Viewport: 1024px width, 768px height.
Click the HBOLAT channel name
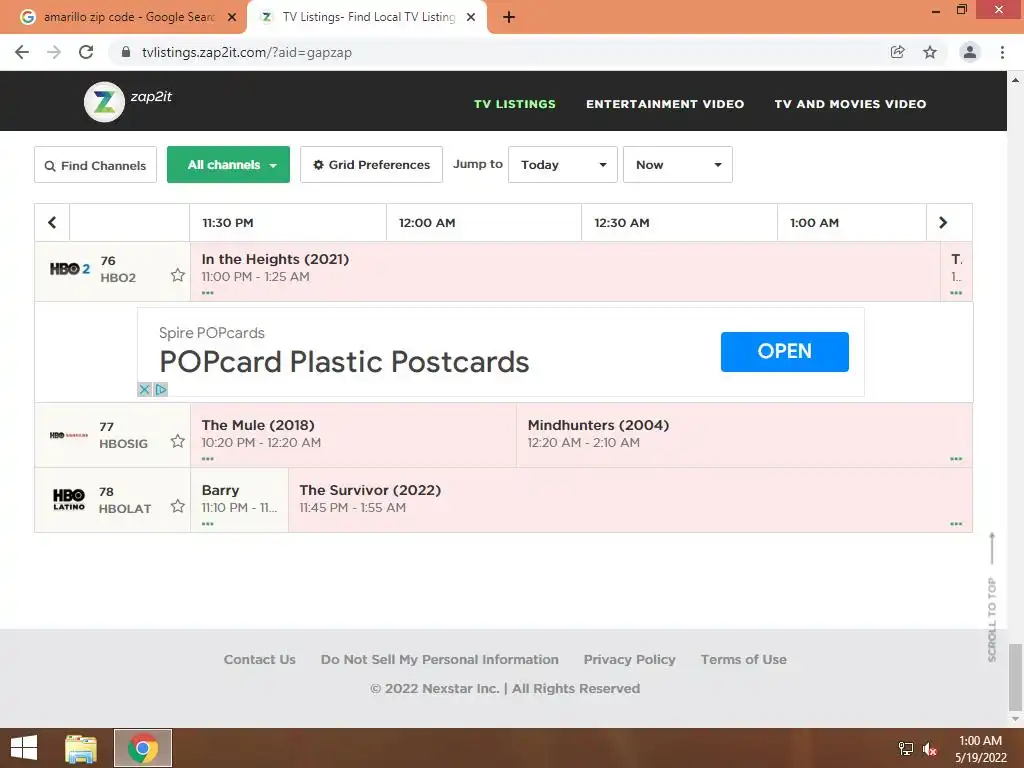coord(125,509)
